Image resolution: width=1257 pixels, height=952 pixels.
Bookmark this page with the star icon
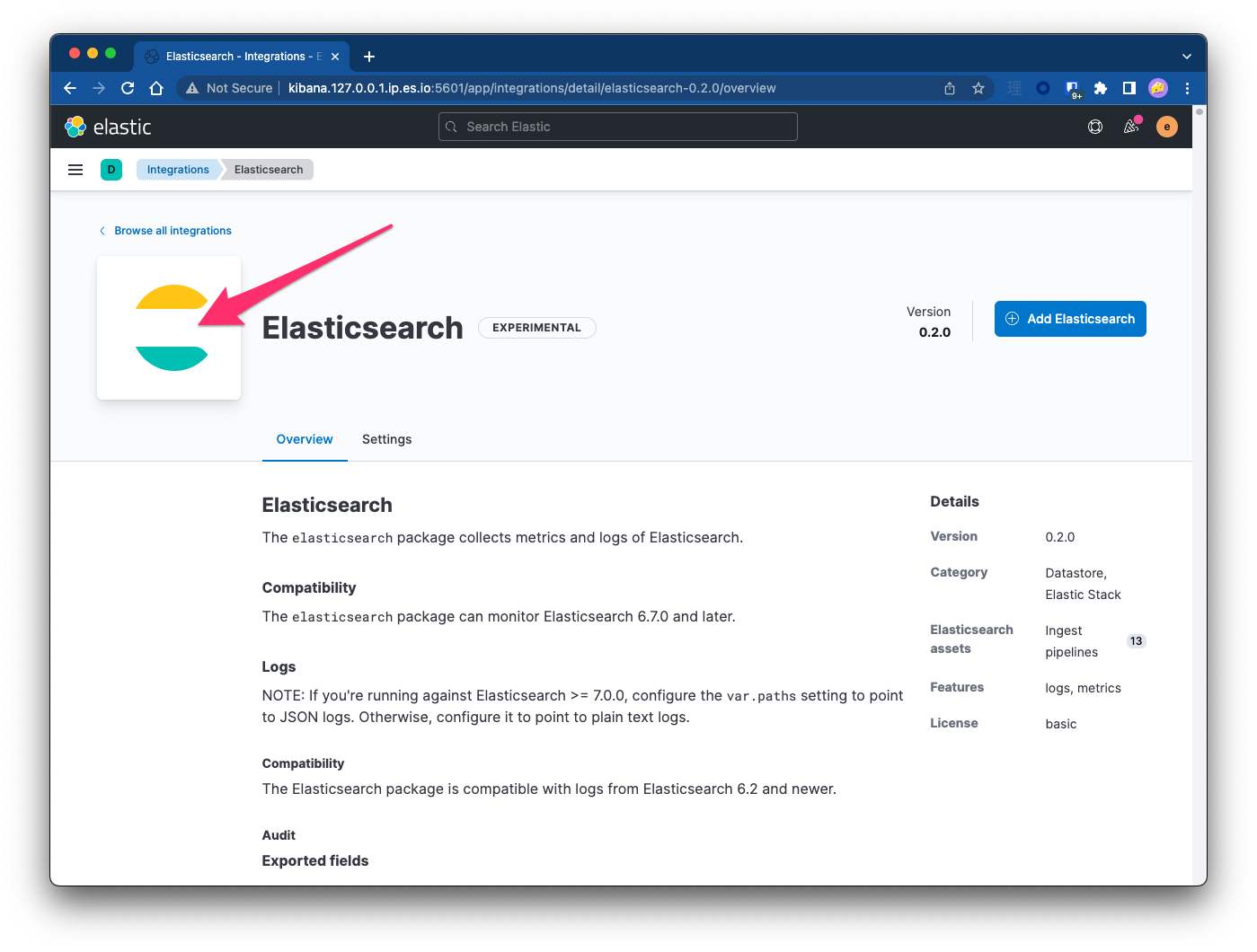coord(978,88)
